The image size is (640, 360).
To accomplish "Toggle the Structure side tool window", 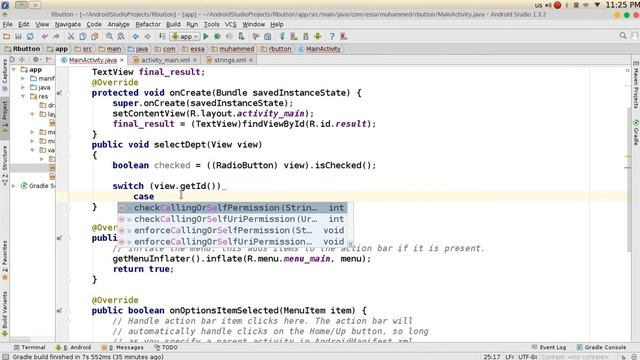I will [x=4, y=165].
